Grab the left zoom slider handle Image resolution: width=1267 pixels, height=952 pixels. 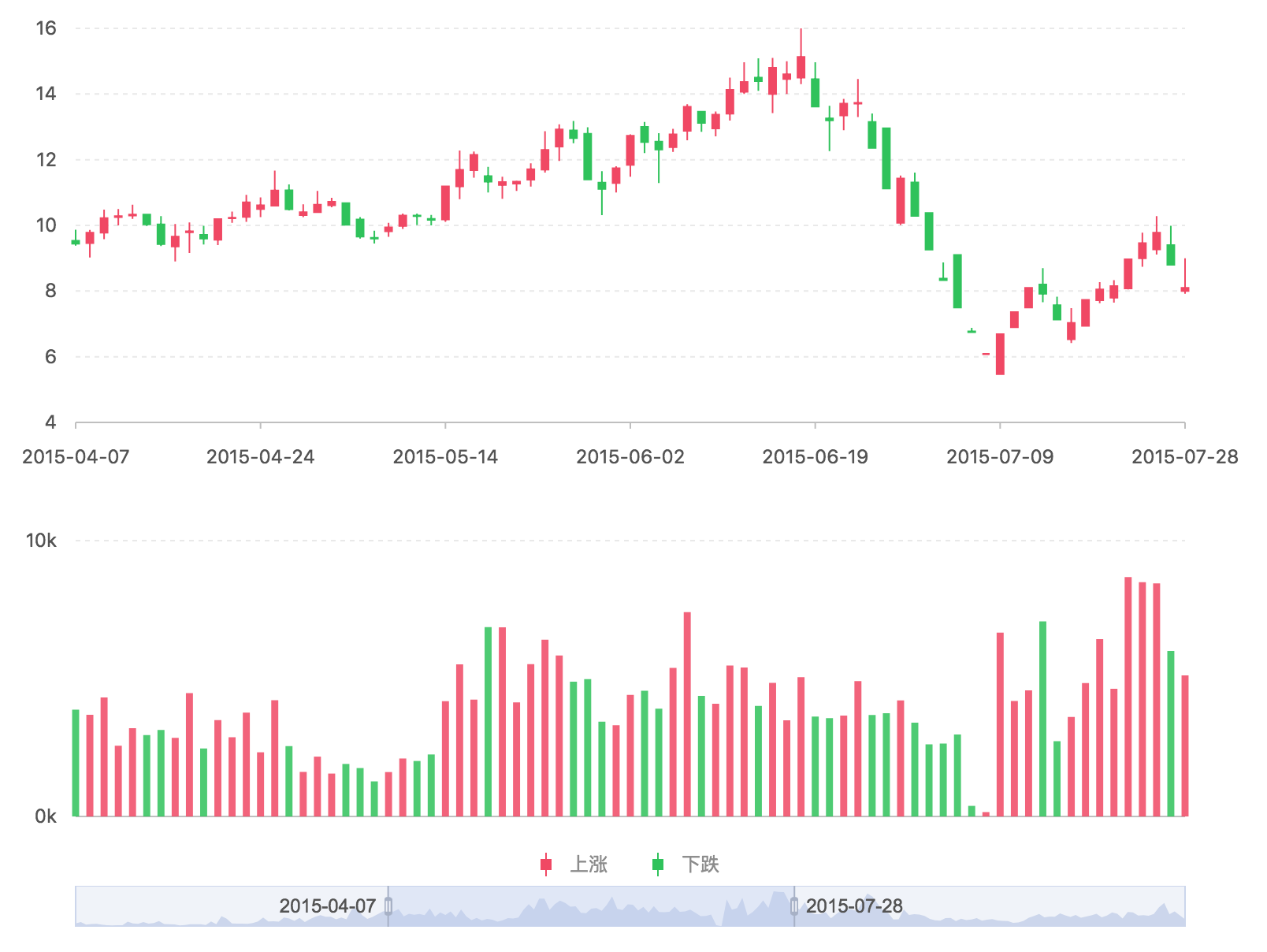tap(388, 906)
